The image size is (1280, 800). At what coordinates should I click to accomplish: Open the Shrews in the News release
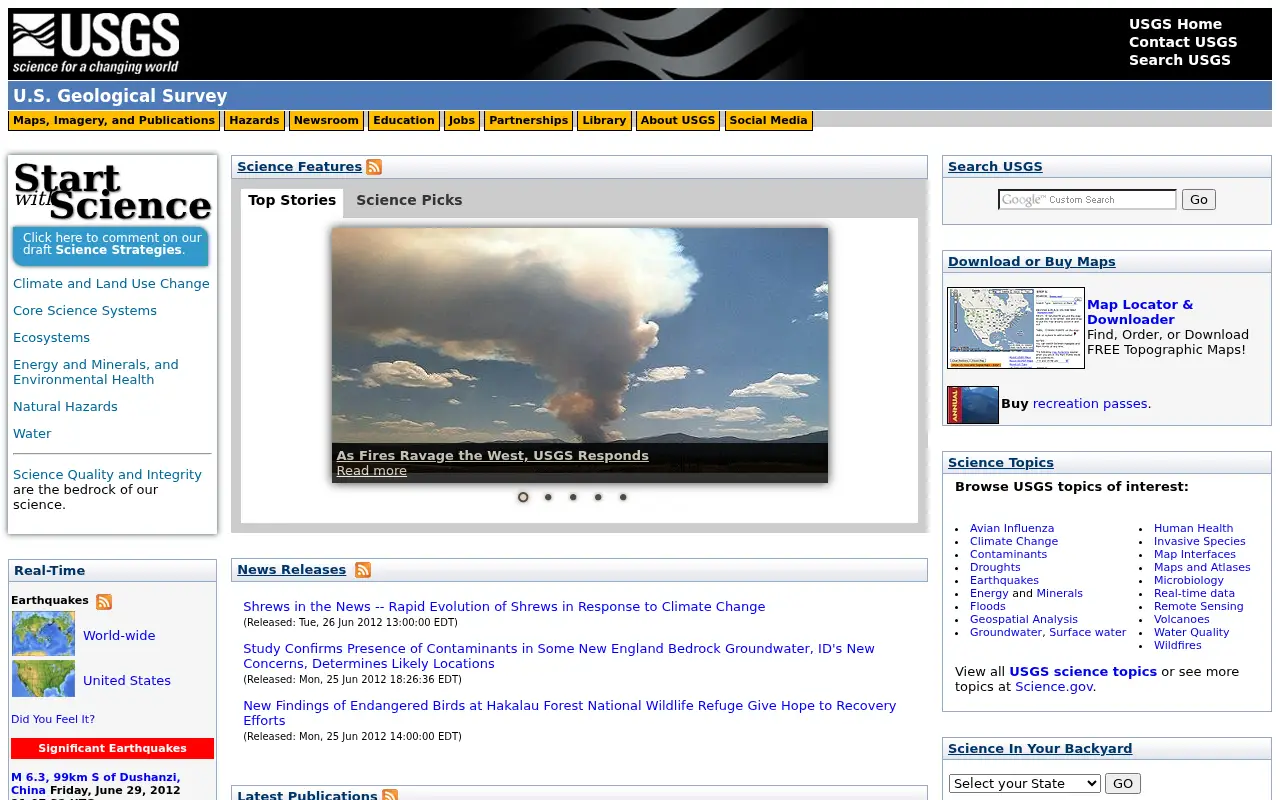click(x=504, y=607)
